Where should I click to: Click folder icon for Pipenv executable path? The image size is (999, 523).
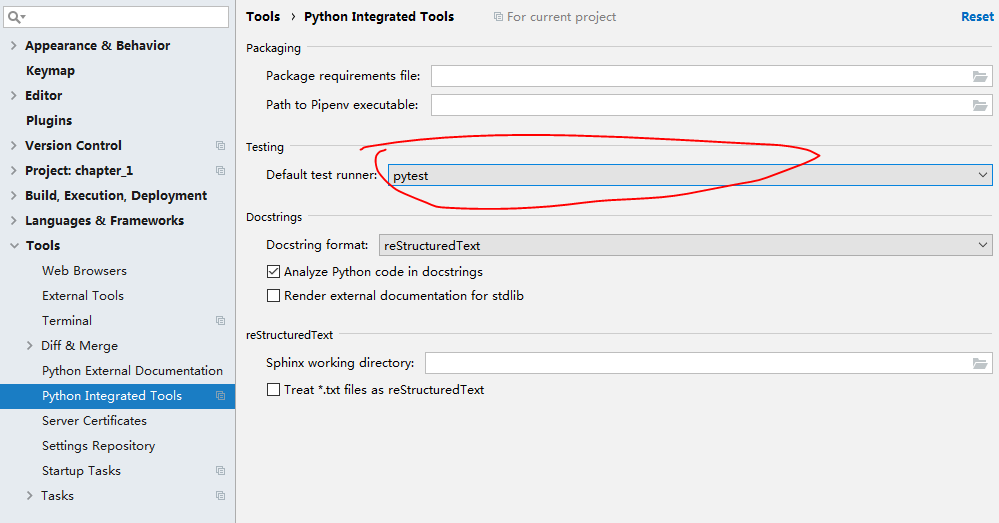click(980, 105)
